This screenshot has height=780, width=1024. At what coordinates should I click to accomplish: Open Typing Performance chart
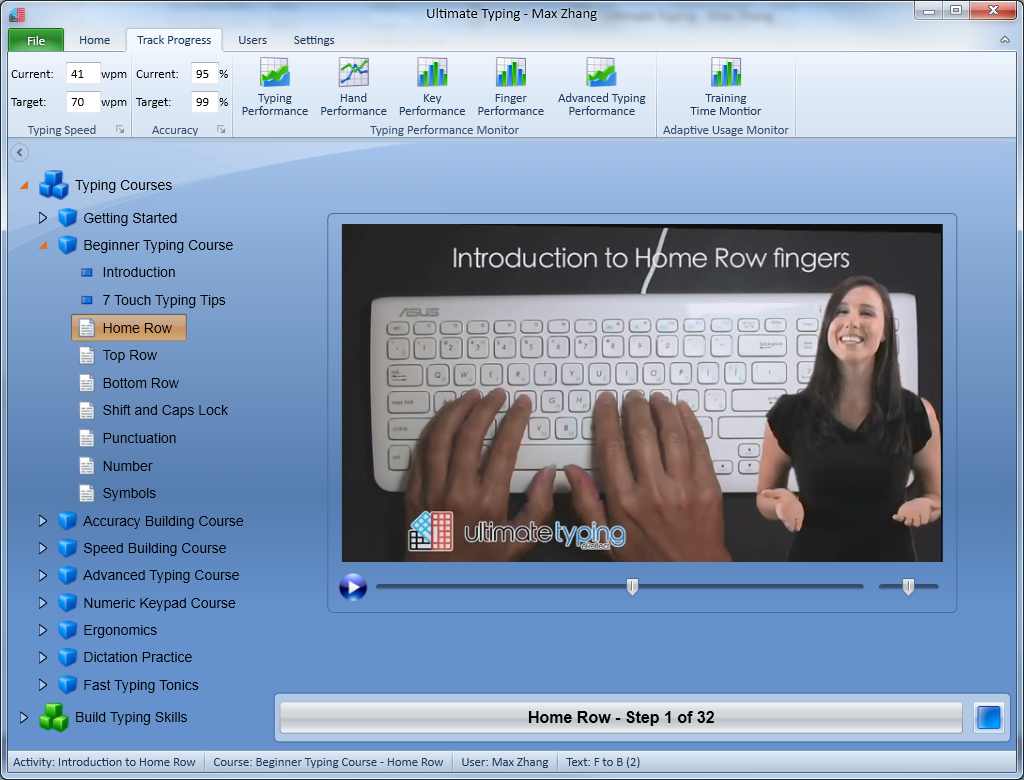click(x=274, y=88)
